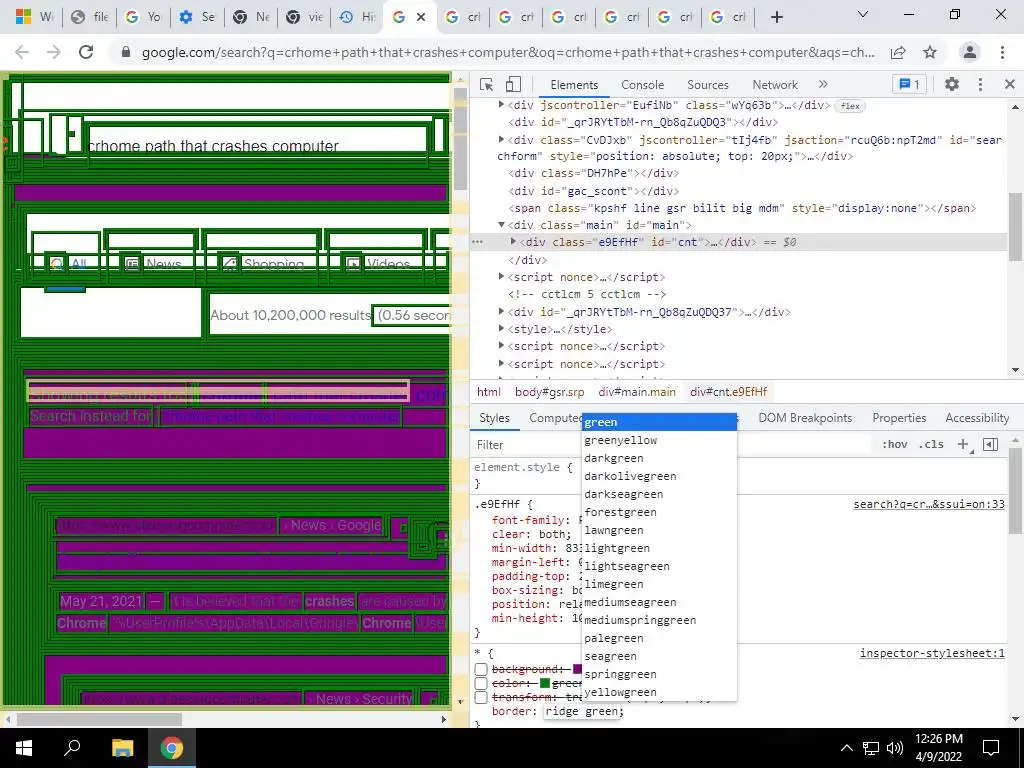This screenshot has height=768, width=1024.
Task: Show hidden system tray icons
Action: pos(846,748)
